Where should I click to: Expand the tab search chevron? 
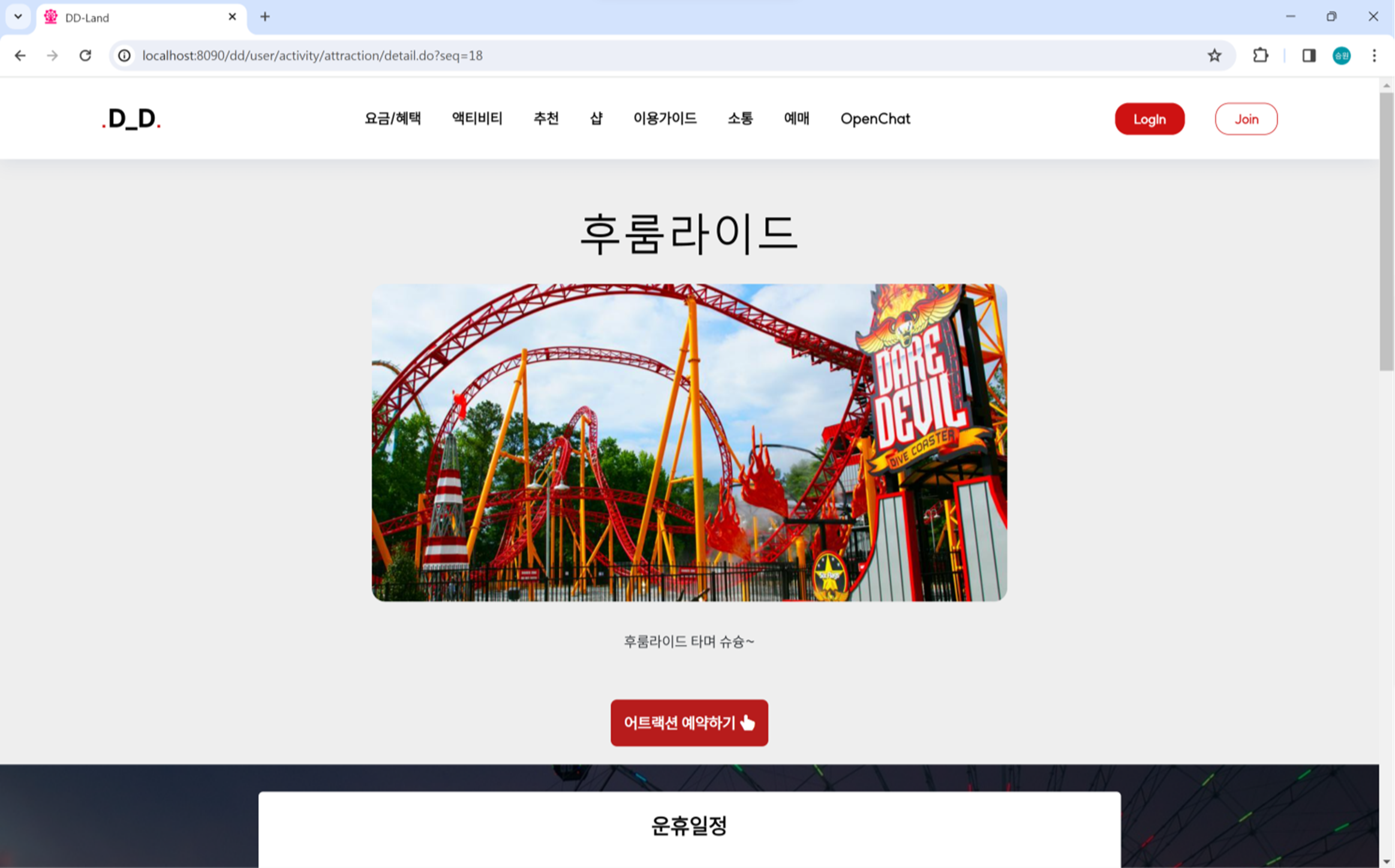click(18, 17)
